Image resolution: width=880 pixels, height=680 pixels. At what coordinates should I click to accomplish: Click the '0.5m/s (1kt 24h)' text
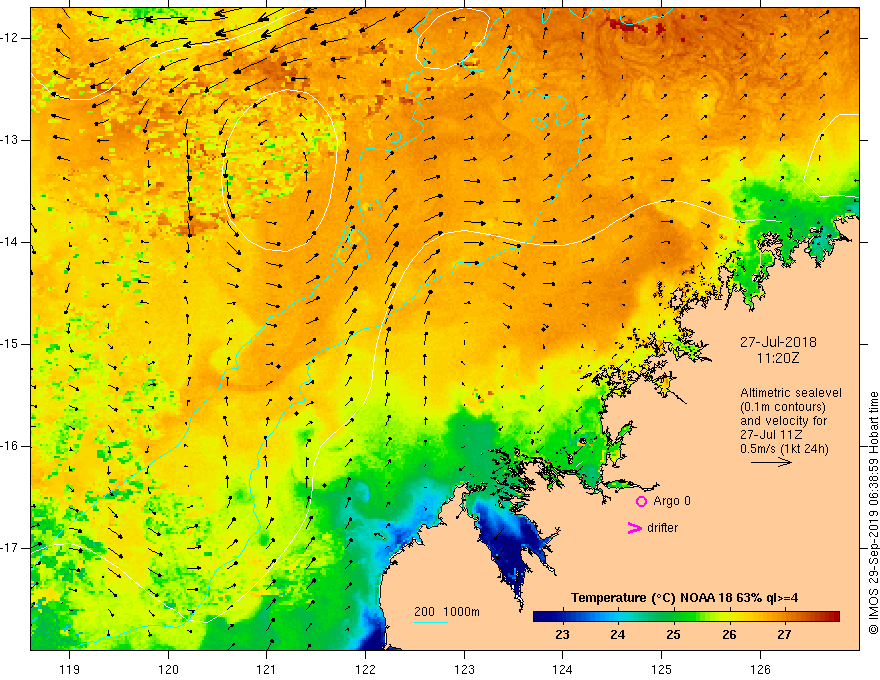[x=784, y=449]
